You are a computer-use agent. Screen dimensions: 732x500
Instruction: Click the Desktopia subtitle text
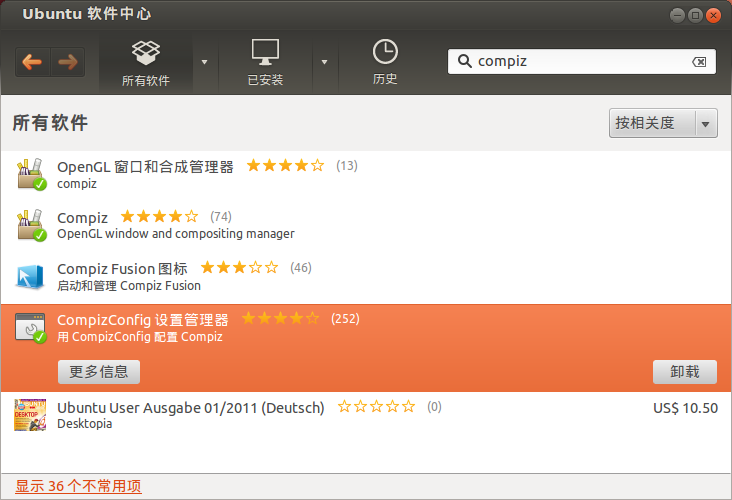tap(84, 424)
